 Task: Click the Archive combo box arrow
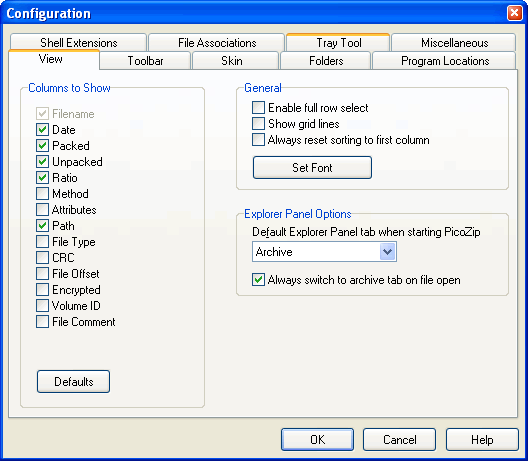tap(388, 252)
